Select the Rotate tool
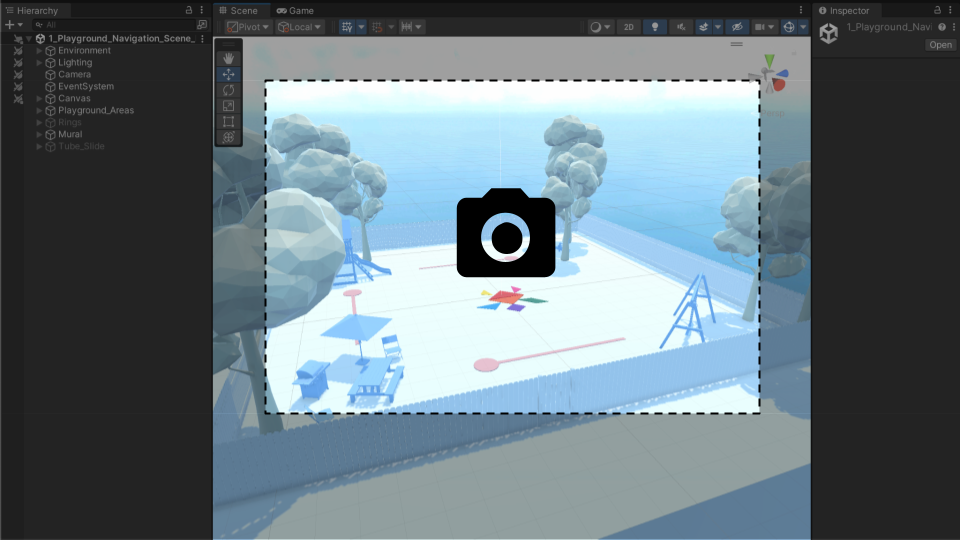This screenshot has width=960, height=540. coord(229,90)
